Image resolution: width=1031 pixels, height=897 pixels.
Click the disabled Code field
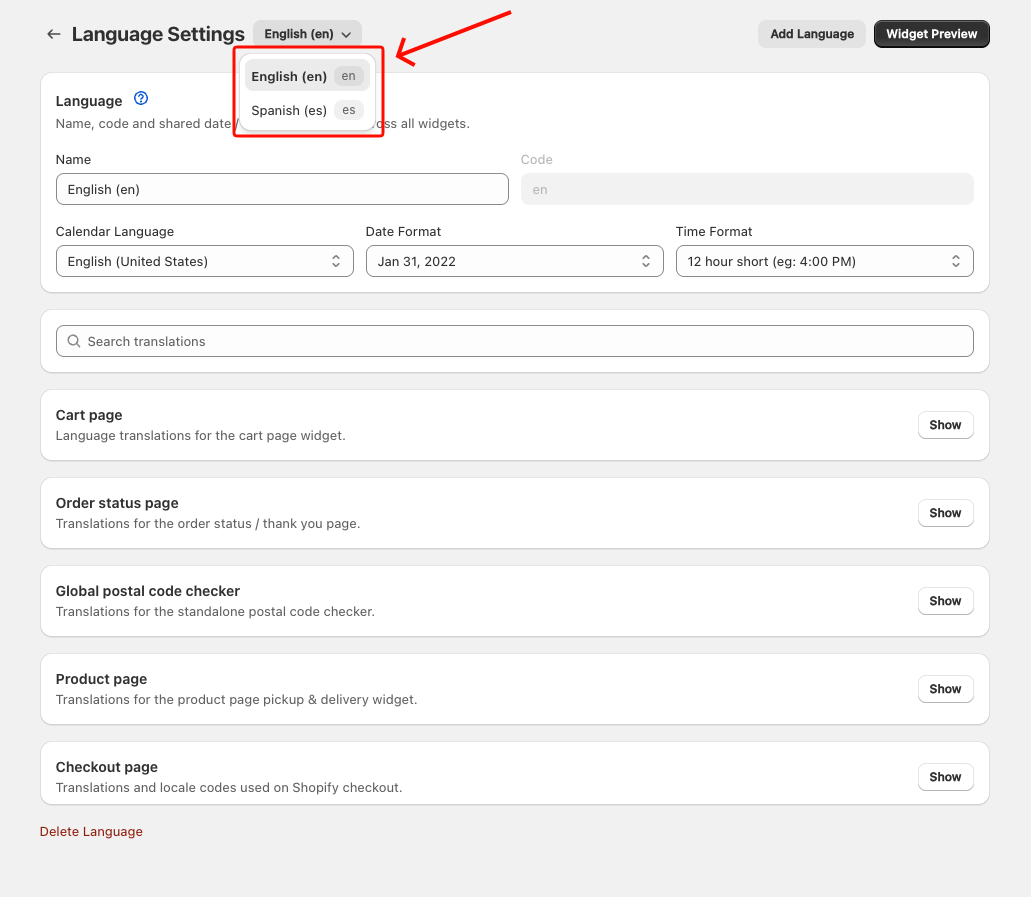coord(747,189)
